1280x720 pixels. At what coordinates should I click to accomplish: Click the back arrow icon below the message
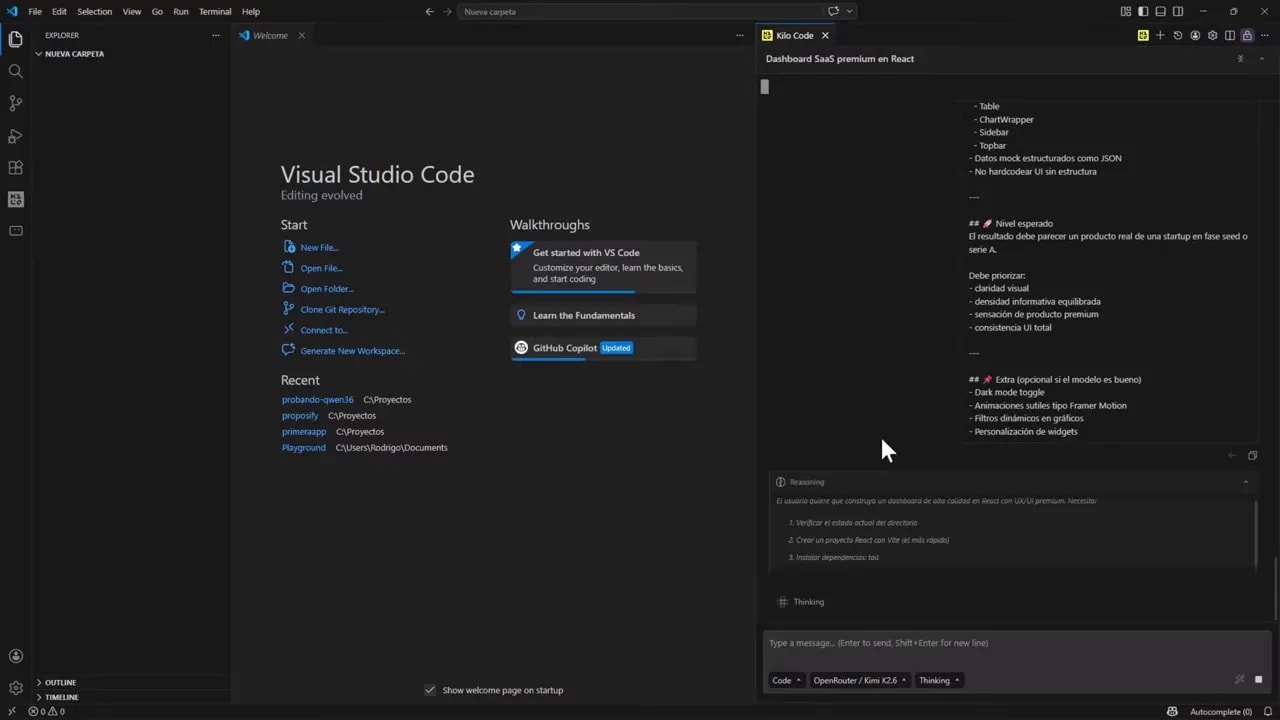1232,455
